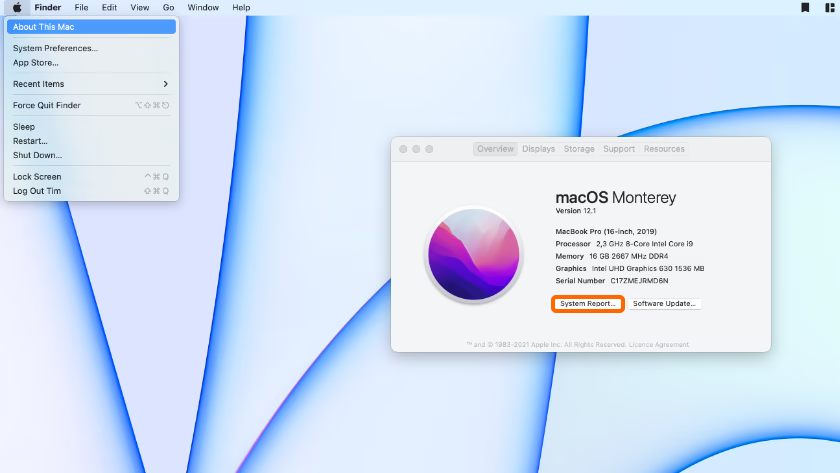The image size is (840, 473).
Task: Expand the Recent Items submenu arrow
Action: [x=166, y=84]
